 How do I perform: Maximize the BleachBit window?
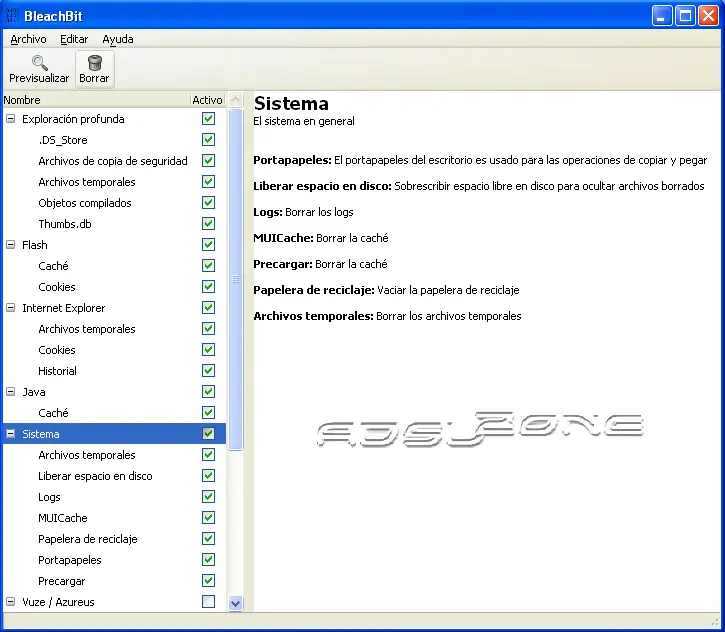click(x=685, y=16)
